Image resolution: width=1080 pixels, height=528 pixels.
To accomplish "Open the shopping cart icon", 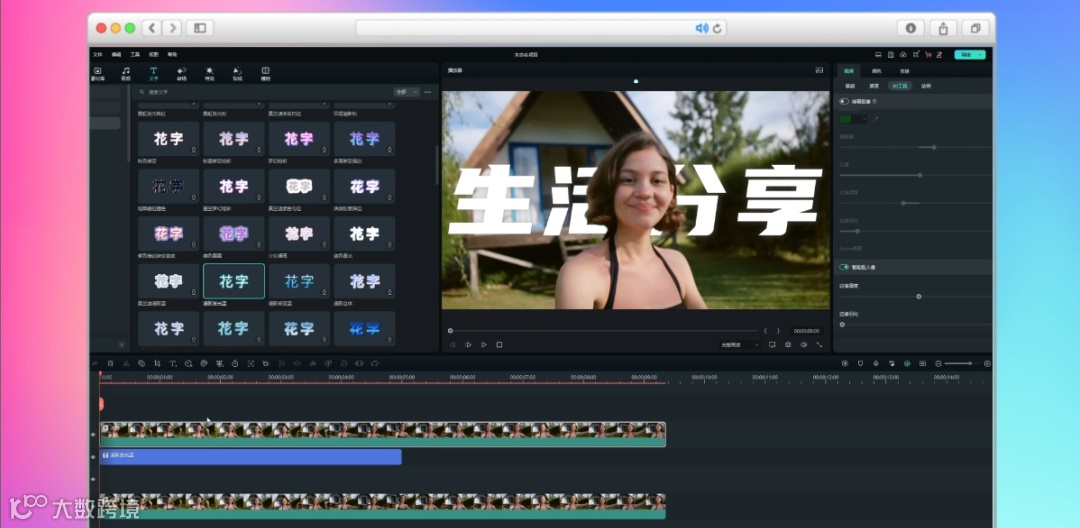I will [928, 54].
